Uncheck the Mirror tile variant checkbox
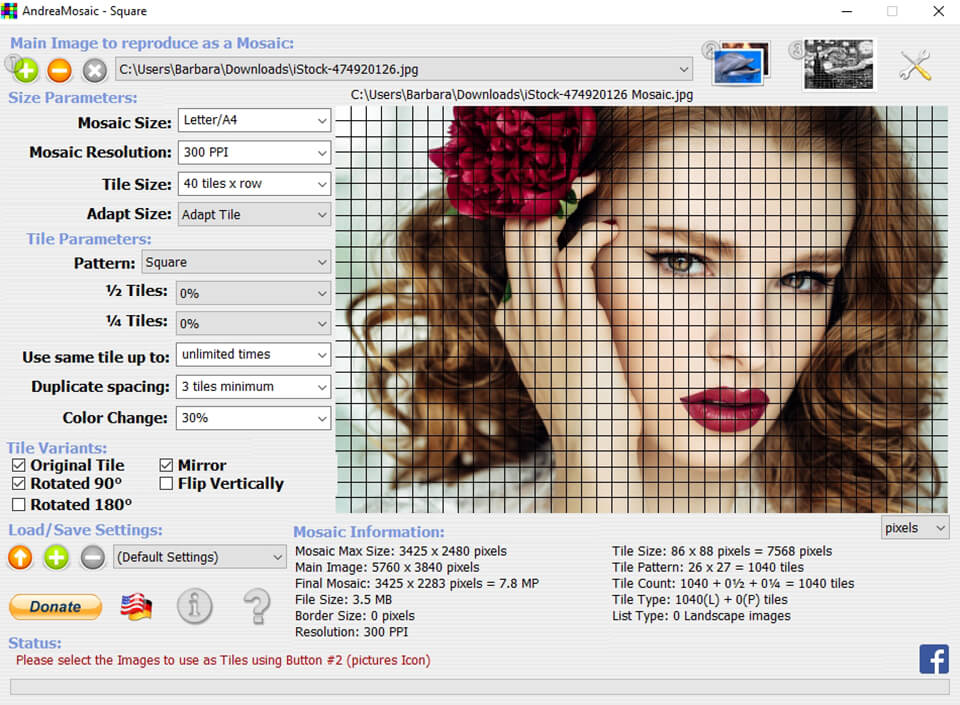Image resolution: width=960 pixels, height=705 pixels. click(x=167, y=466)
